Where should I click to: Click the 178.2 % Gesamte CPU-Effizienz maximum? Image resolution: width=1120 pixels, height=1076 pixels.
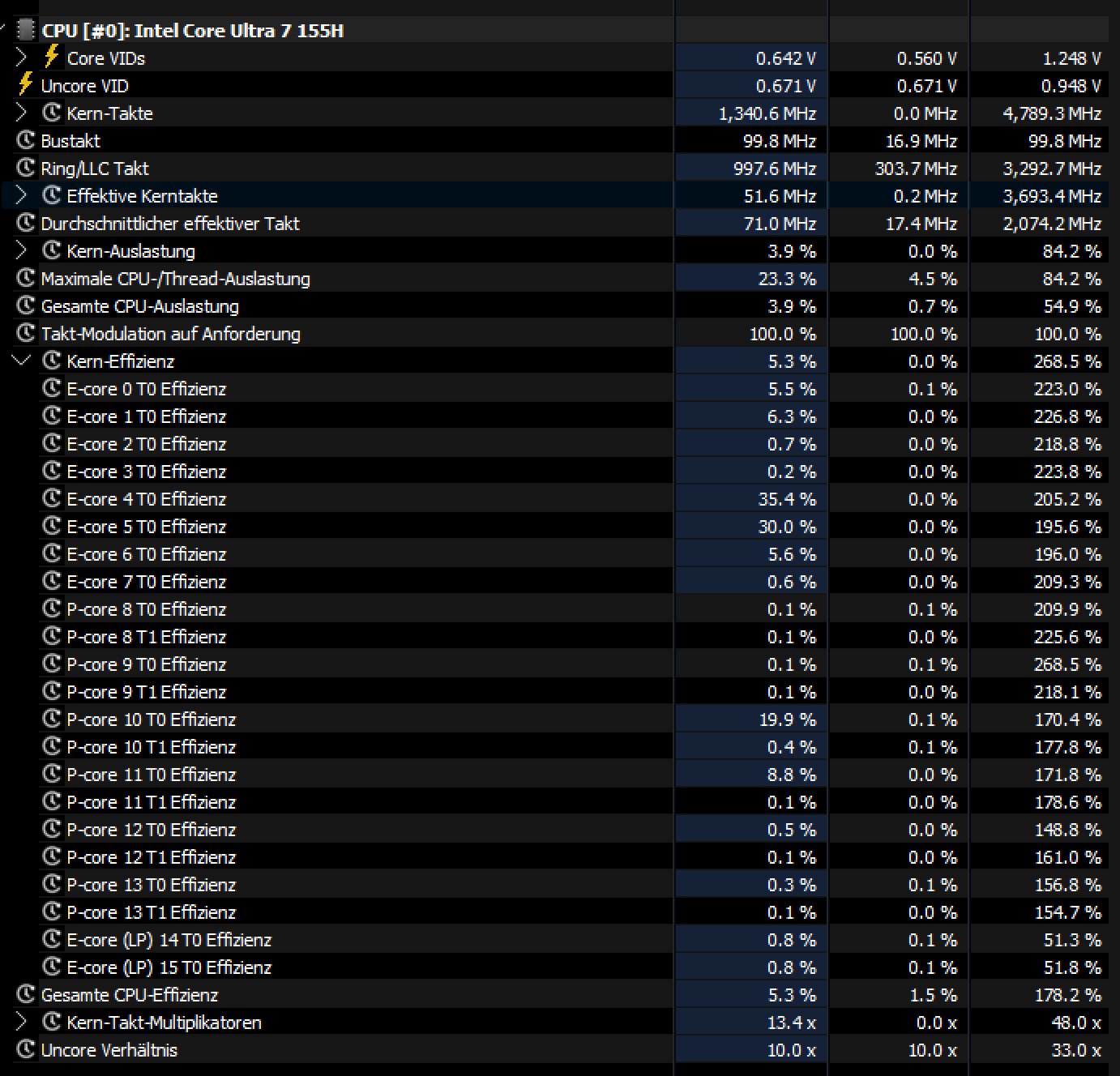(1067, 995)
